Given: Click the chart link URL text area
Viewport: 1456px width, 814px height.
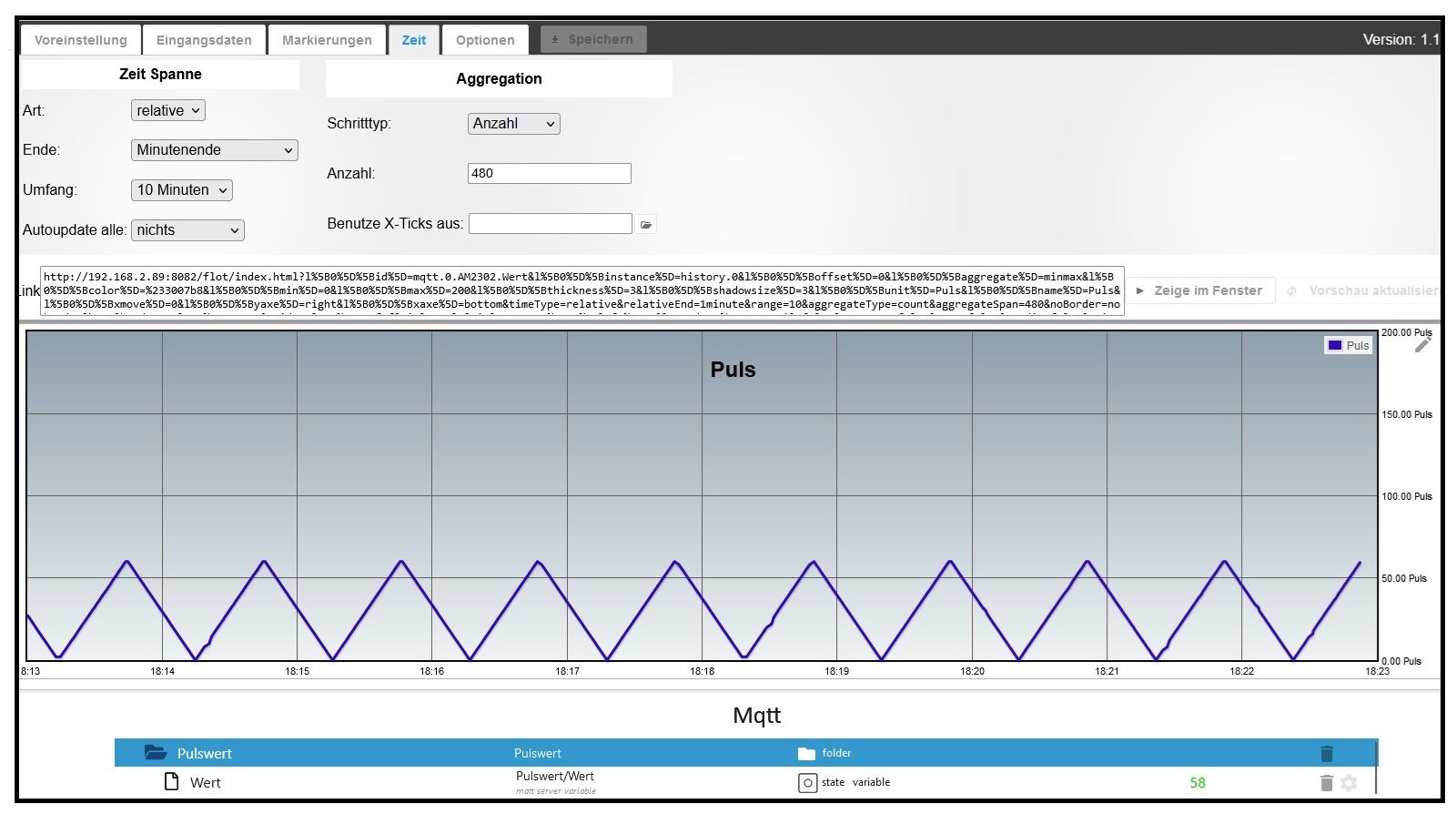Looking at the screenshot, I should [582, 290].
